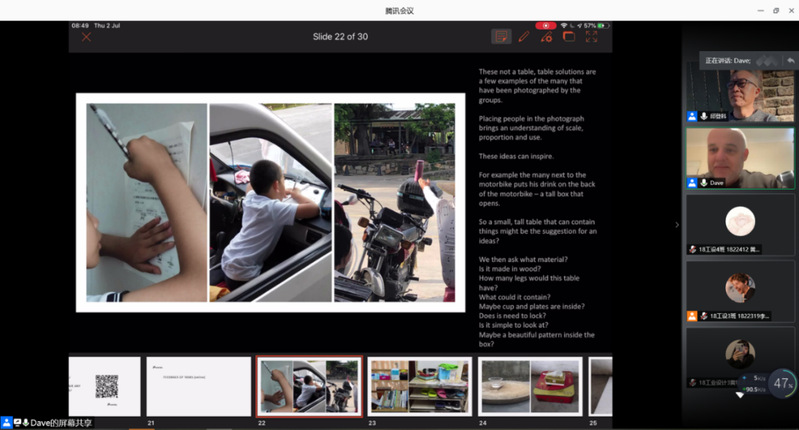Toggle microphone icon on the top participant tile

[x=704, y=116]
